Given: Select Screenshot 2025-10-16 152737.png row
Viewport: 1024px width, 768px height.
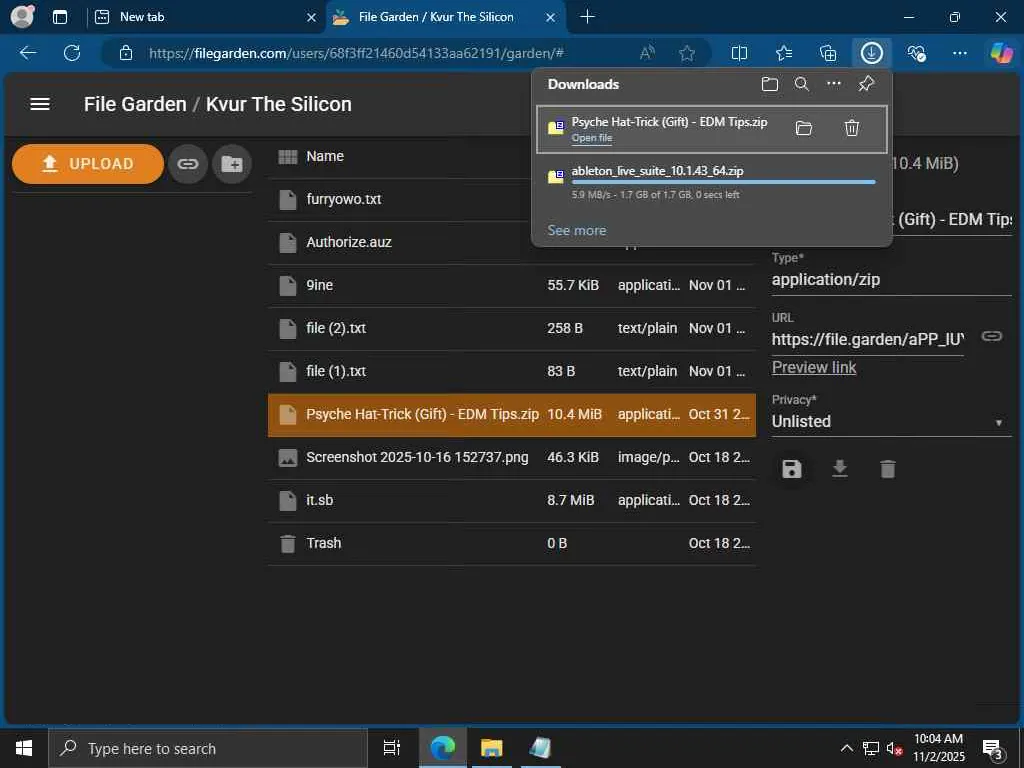Looking at the screenshot, I should click(512, 458).
